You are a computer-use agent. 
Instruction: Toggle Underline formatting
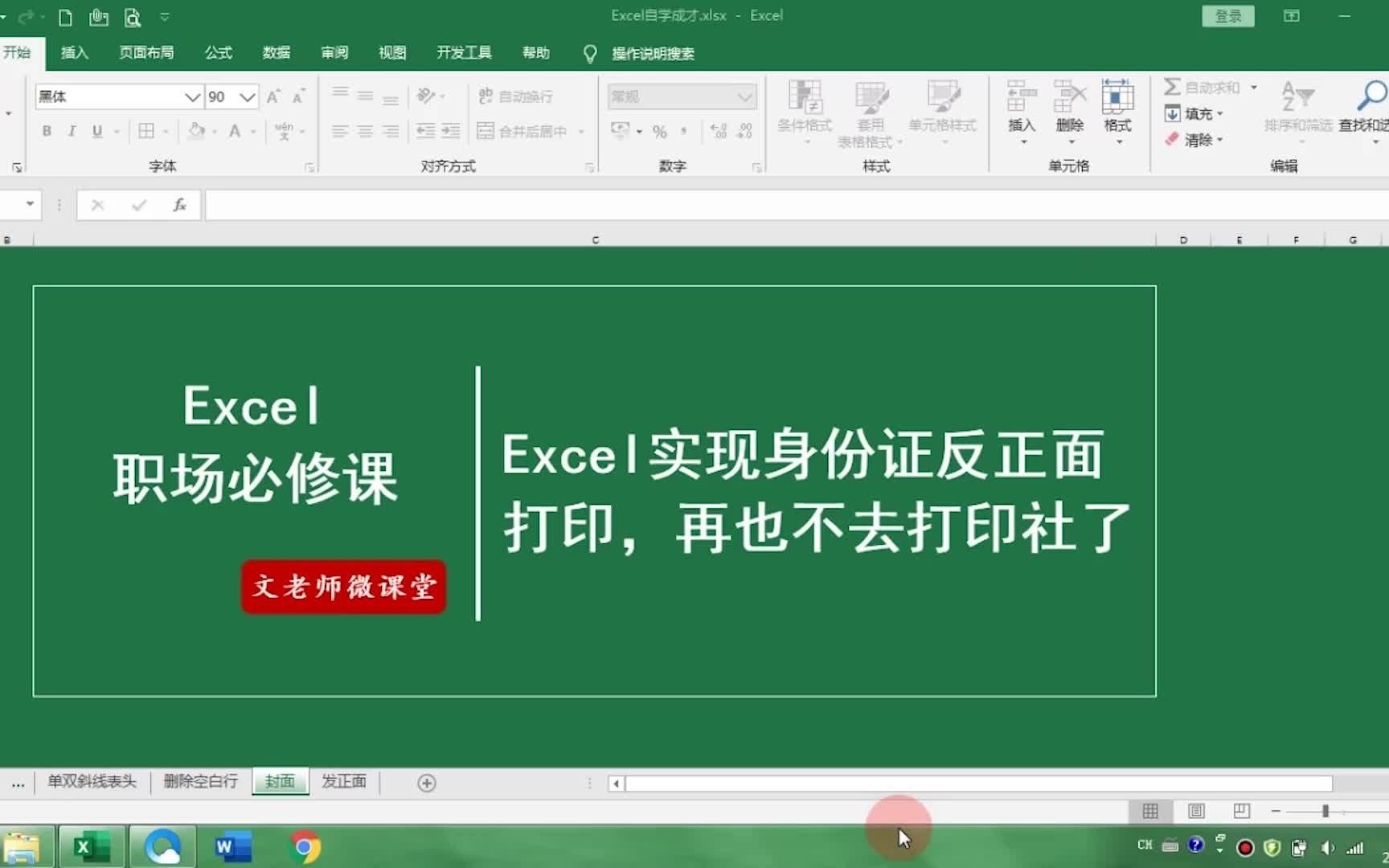pos(97,131)
